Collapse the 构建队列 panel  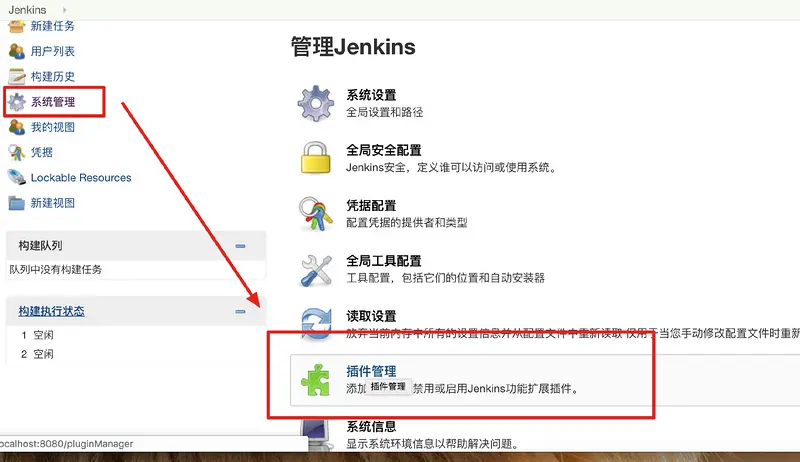click(240, 246)
